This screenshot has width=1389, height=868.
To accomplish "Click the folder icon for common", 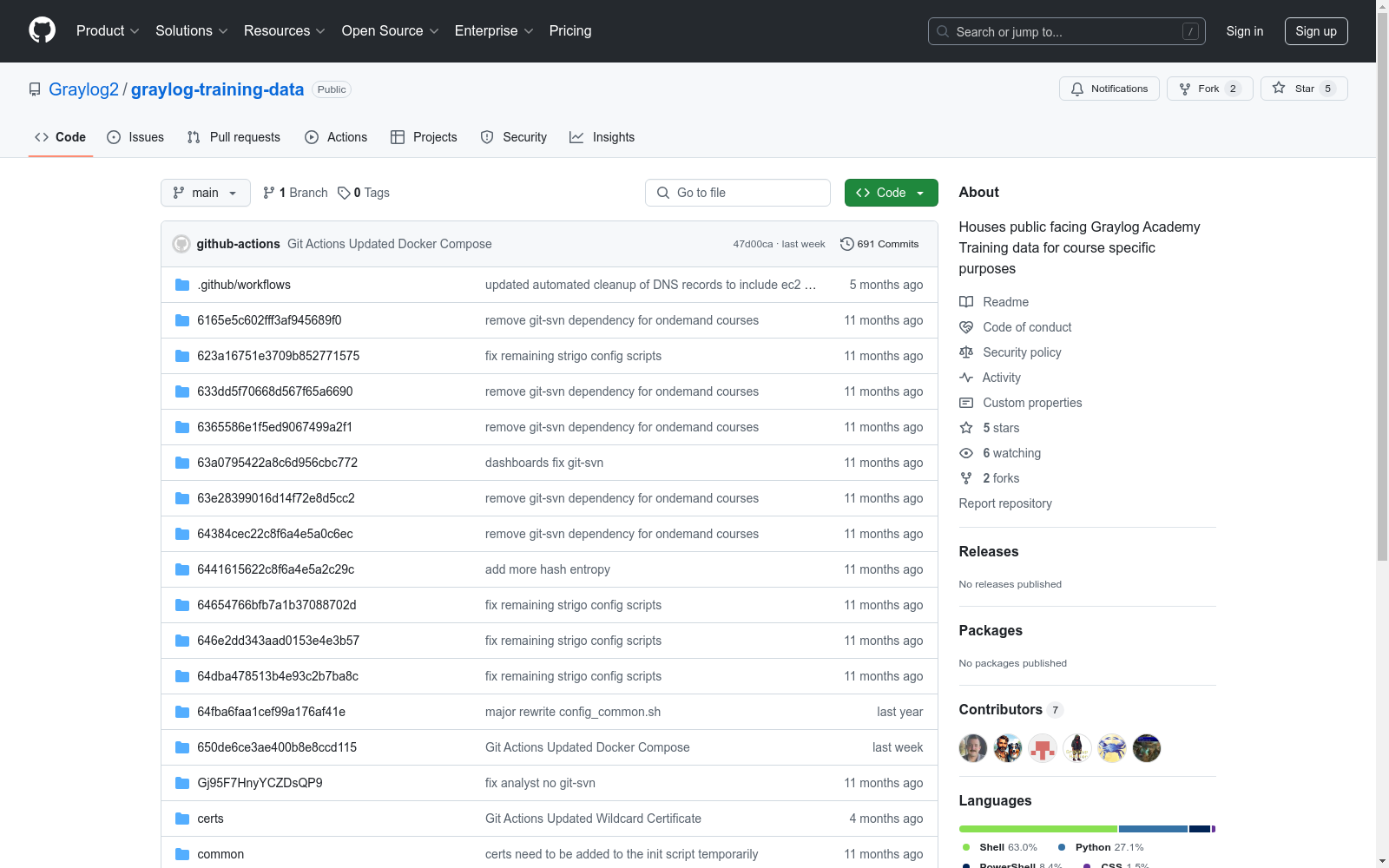I will 182,854.
